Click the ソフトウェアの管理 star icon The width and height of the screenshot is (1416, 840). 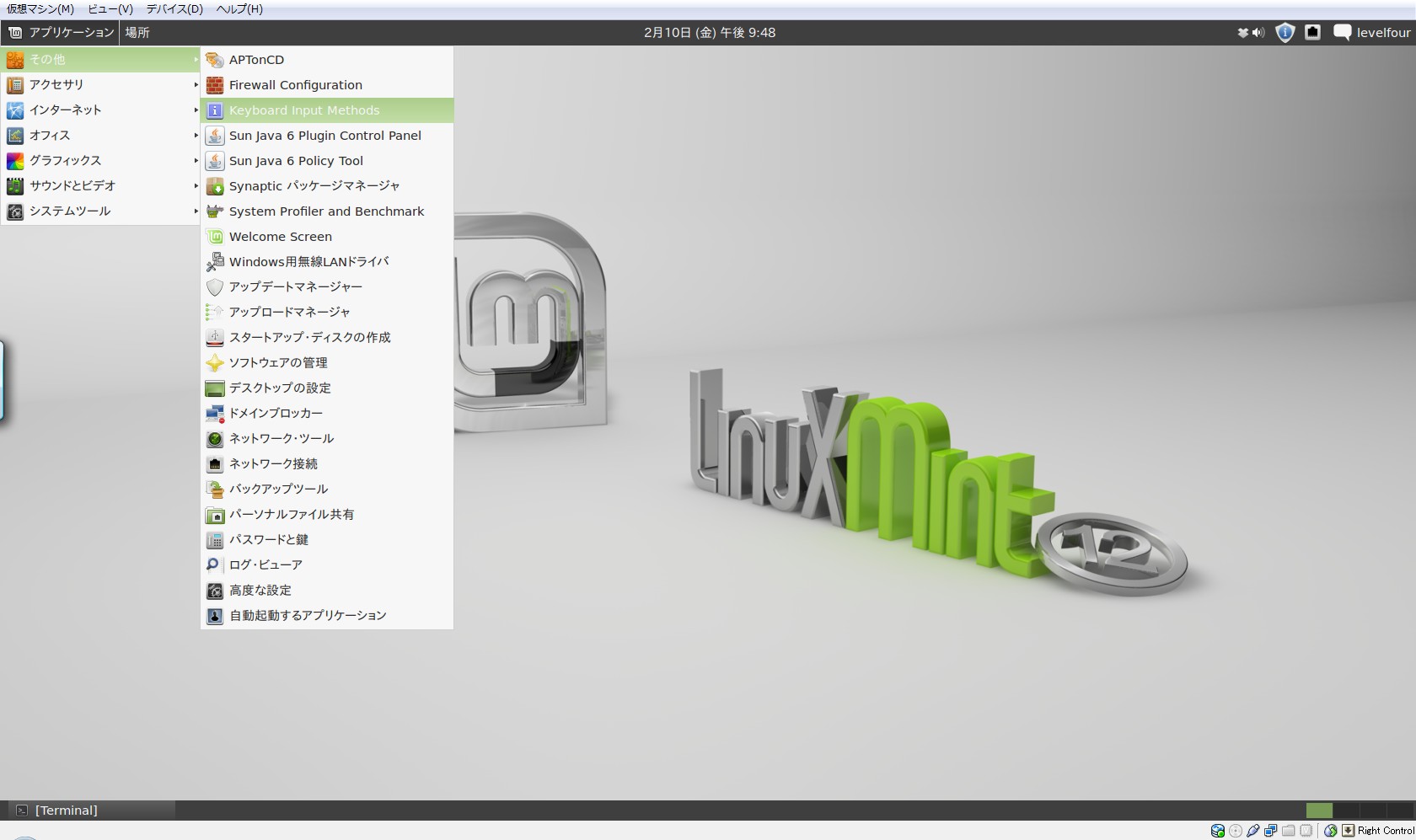(x=215, y=363)
